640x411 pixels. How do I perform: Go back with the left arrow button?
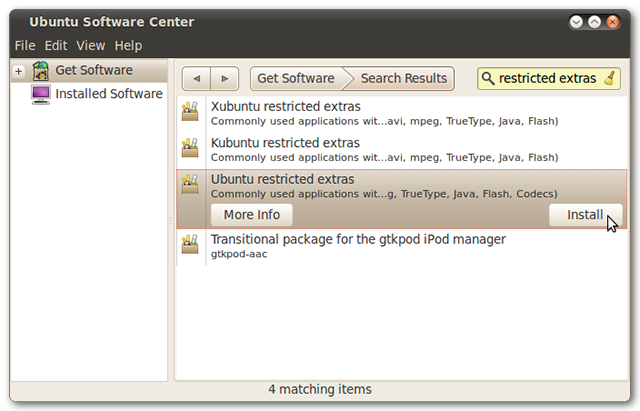point(197,78)
